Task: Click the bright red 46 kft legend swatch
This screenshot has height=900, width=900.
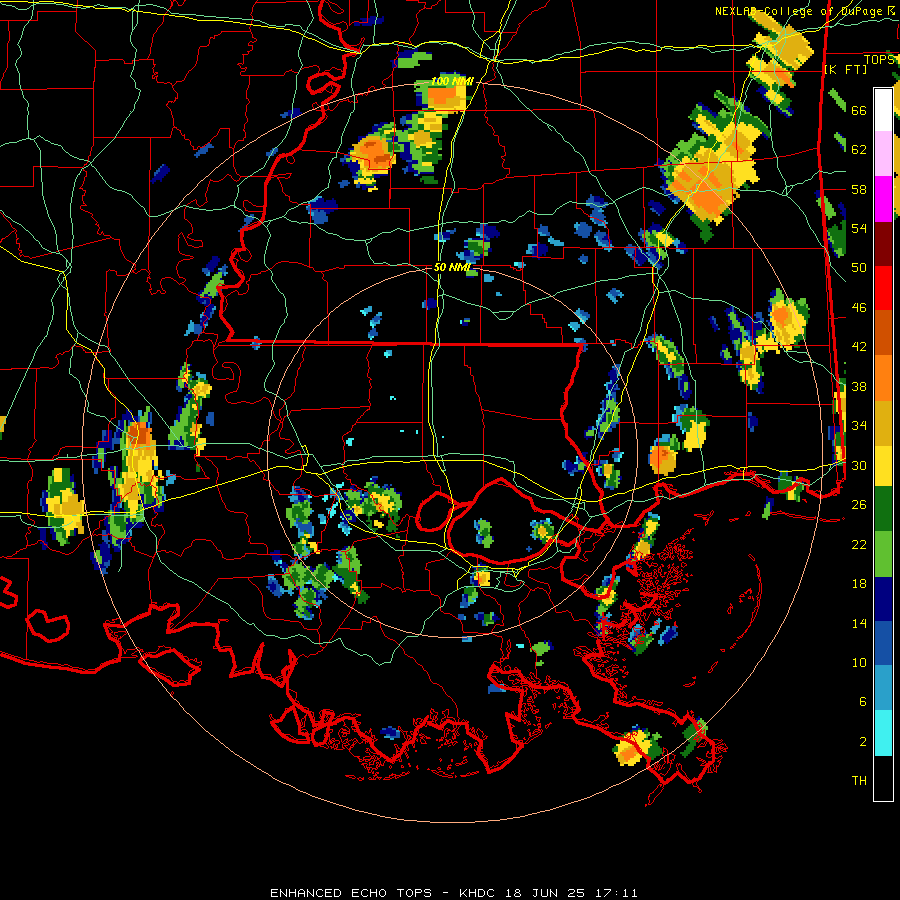Action: (883, 288)
